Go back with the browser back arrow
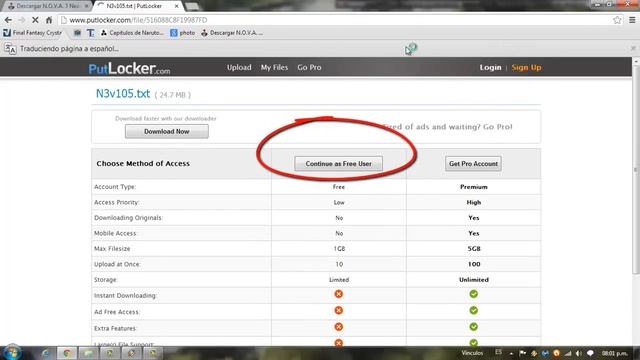 (8, 20)
